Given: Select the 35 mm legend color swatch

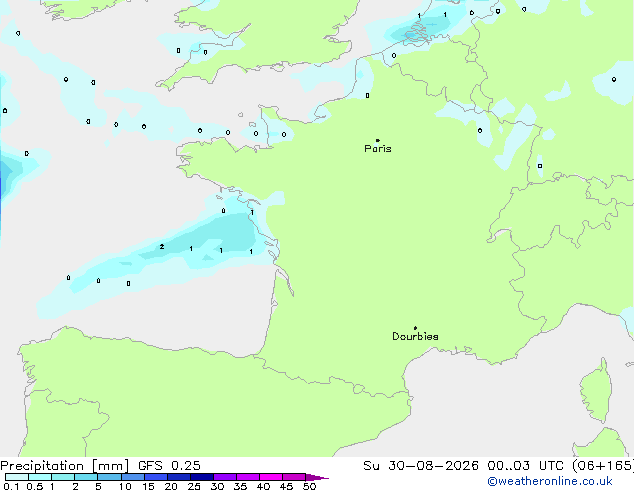Looking at the screenshot, I should (248, 477).
